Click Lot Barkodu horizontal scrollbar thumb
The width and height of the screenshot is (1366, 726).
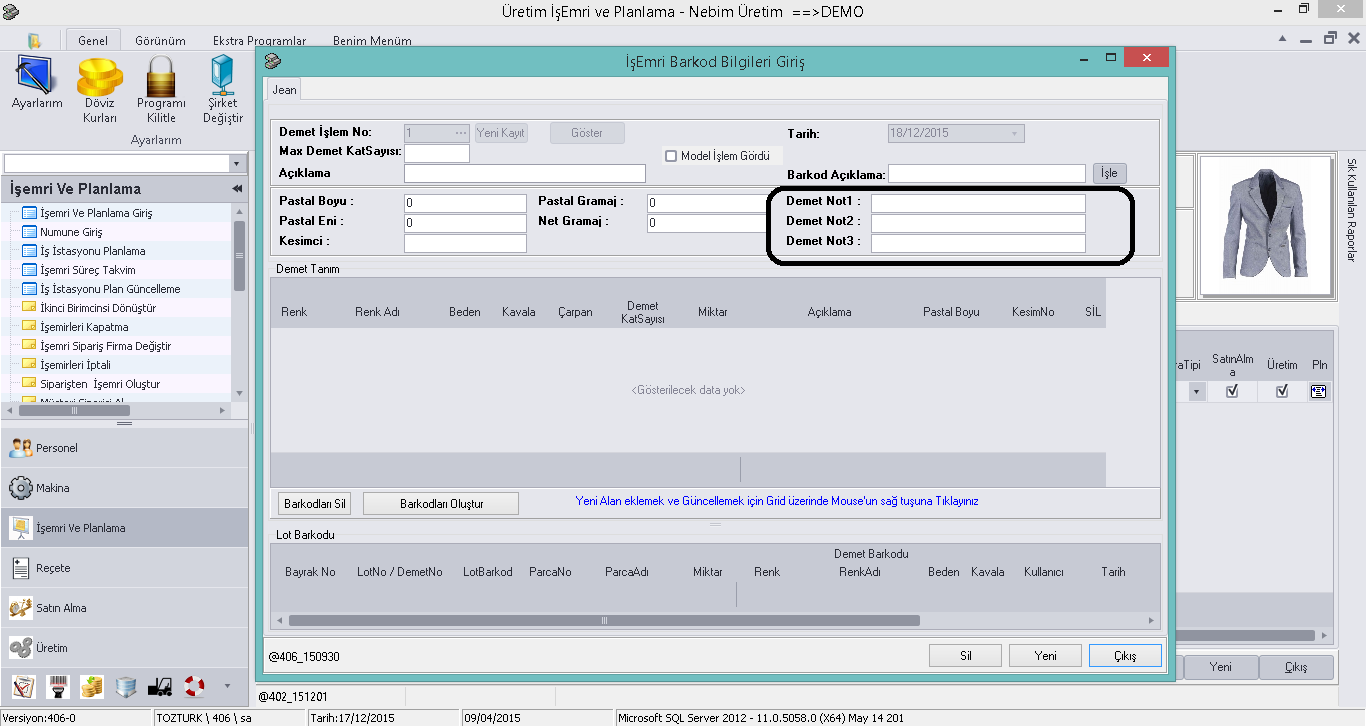click(604, 620)
